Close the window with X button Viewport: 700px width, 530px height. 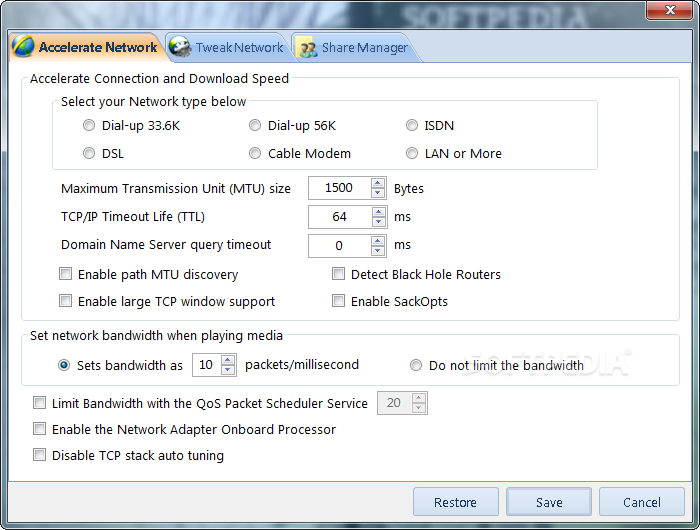click(x=669, y=10)
